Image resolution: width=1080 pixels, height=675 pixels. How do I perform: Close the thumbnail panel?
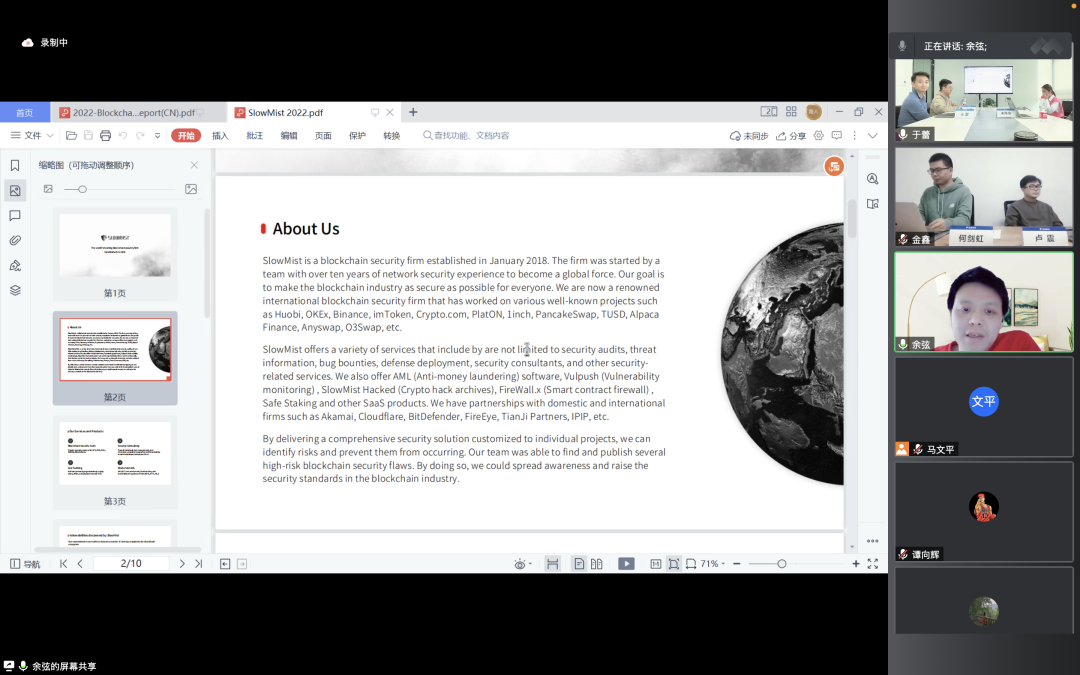[194, 165]
